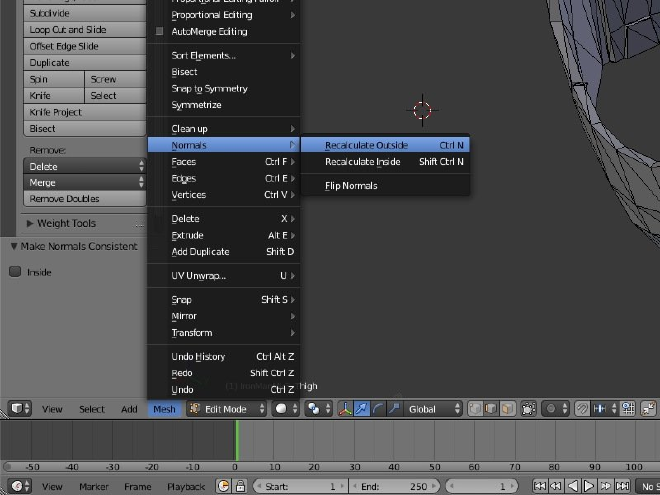Click the Subdivide button

85,13
